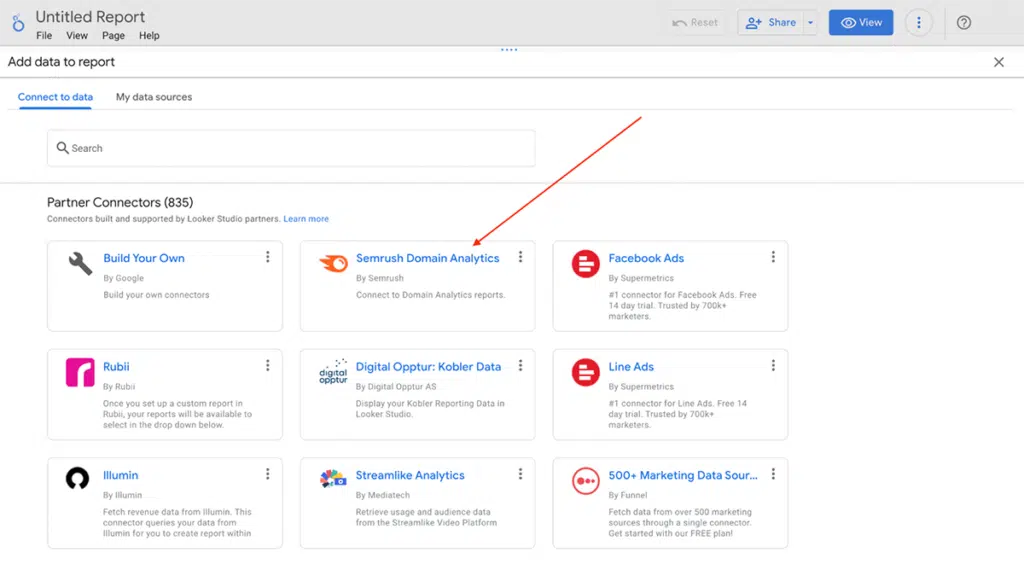Screen dimensions: 1024x564
Task: Open the kebab menu on Build Your Own card
Action: click(x=268, y=257)
